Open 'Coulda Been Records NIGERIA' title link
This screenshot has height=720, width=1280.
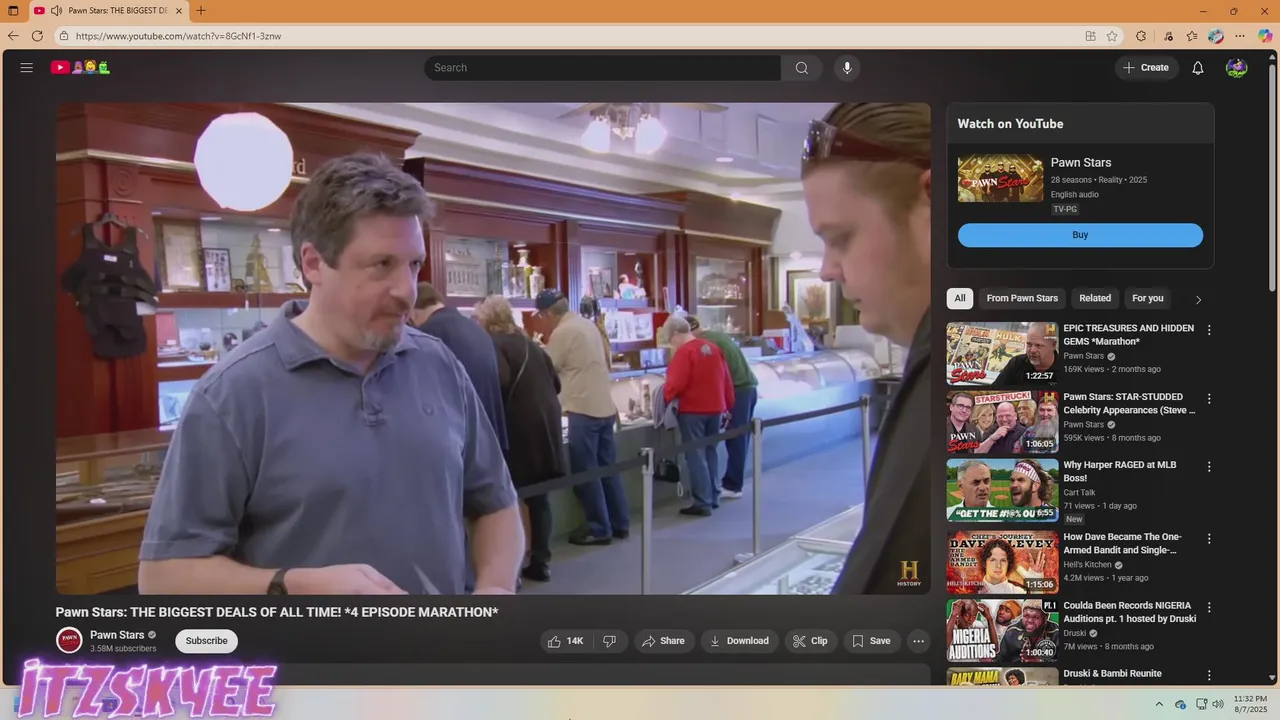[x=1129, y=612]
